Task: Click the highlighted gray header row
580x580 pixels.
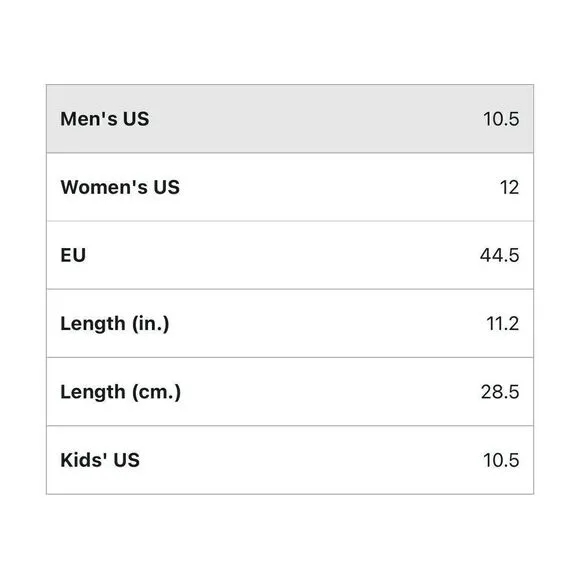Action: coord(290,119)
